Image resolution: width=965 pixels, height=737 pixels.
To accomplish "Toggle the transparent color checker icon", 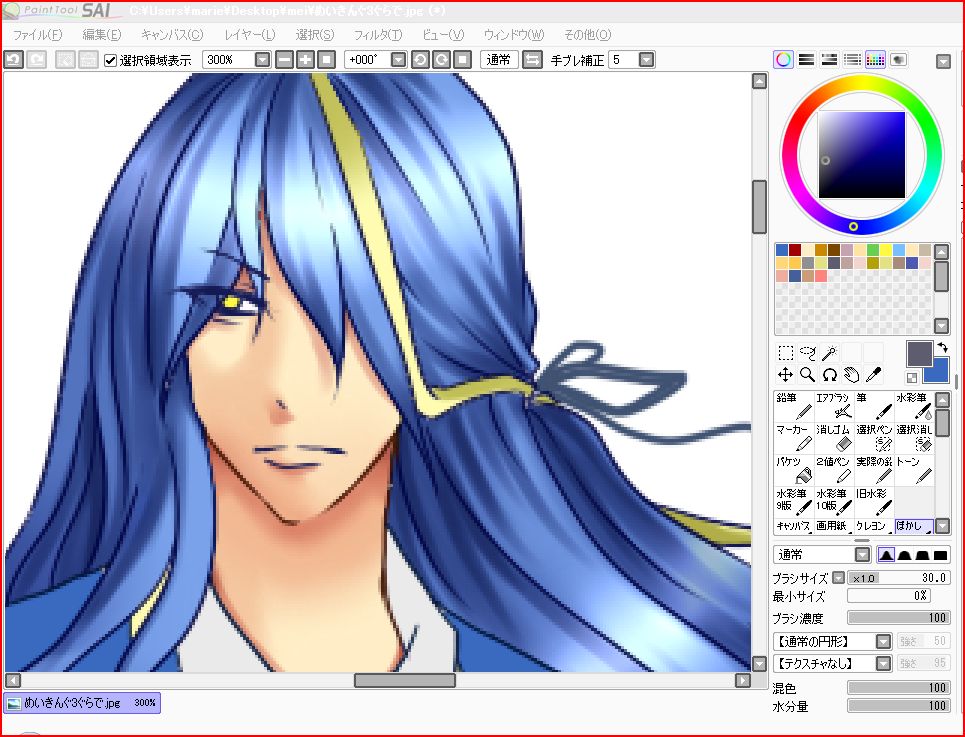I will tap(912, 378).
